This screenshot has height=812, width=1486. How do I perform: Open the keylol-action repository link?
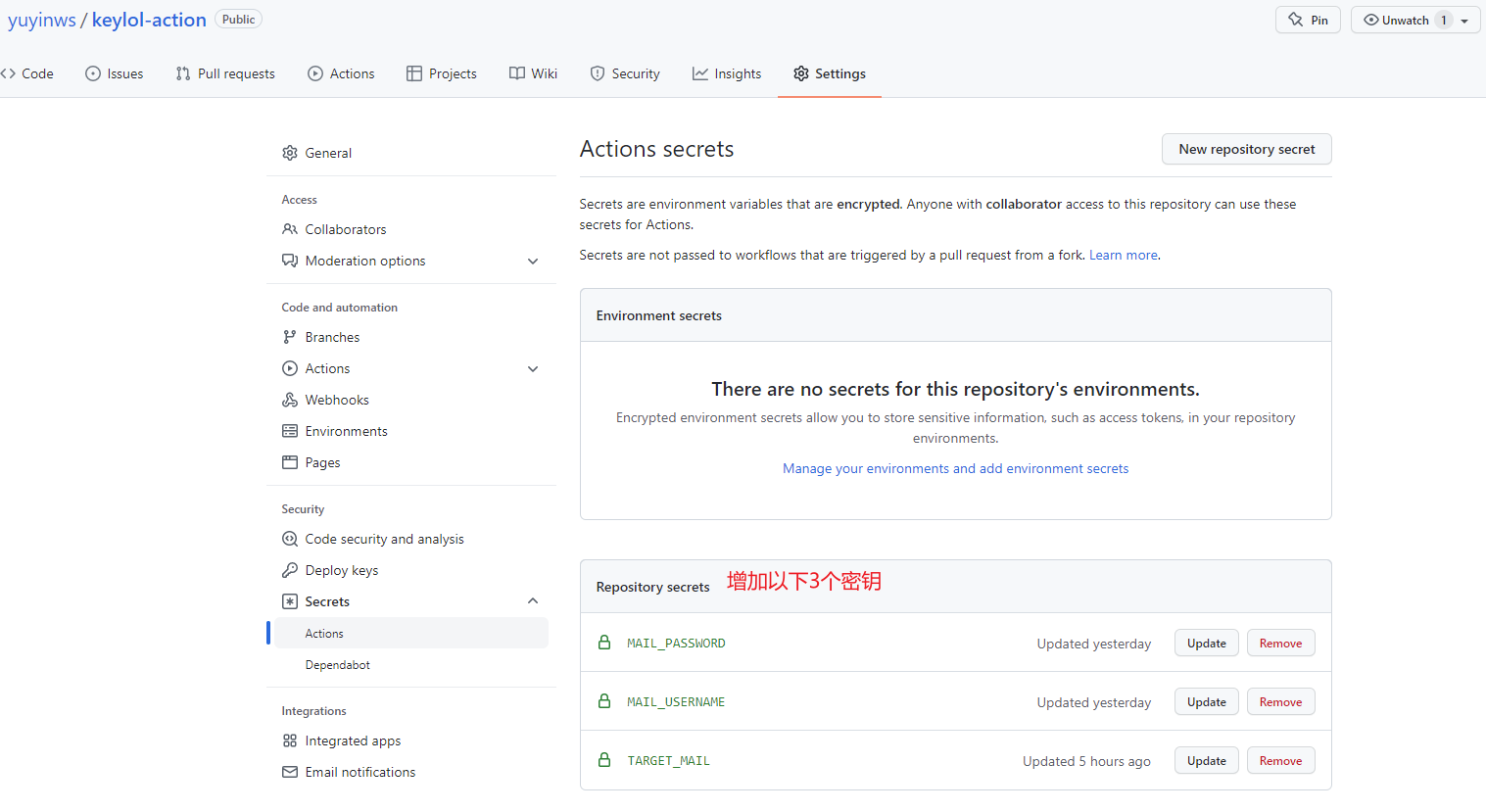coord(149,20)
